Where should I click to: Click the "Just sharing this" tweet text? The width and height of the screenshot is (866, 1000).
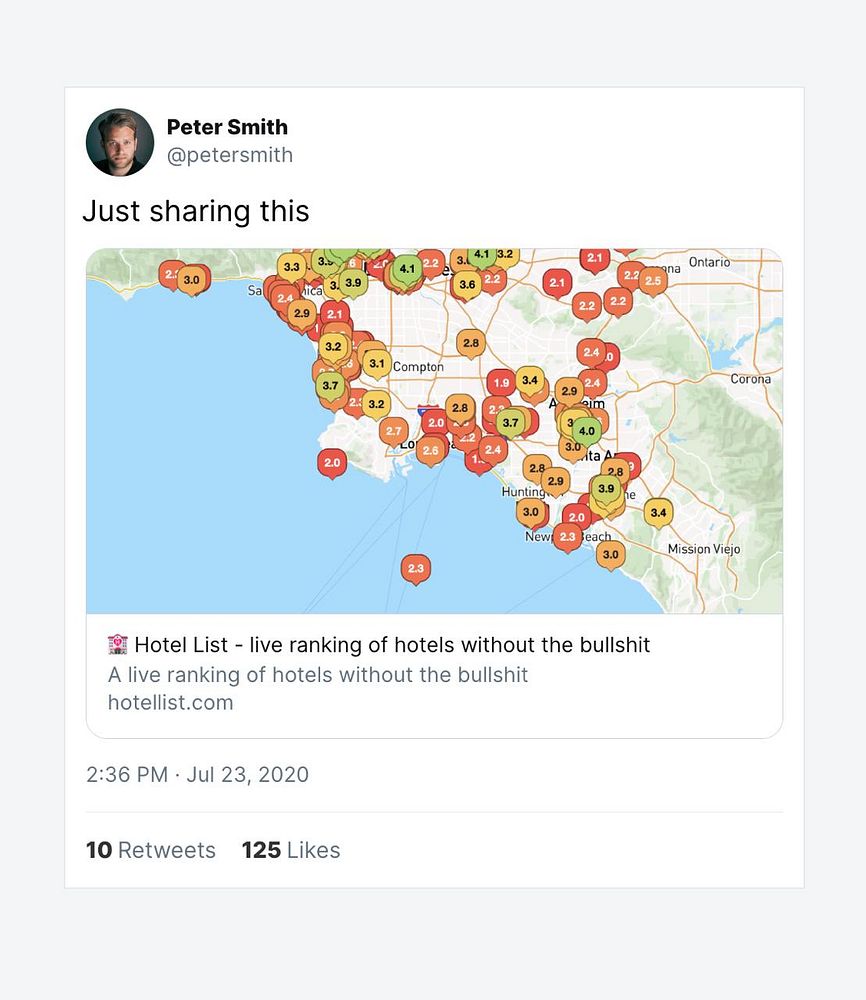point(196,211)
